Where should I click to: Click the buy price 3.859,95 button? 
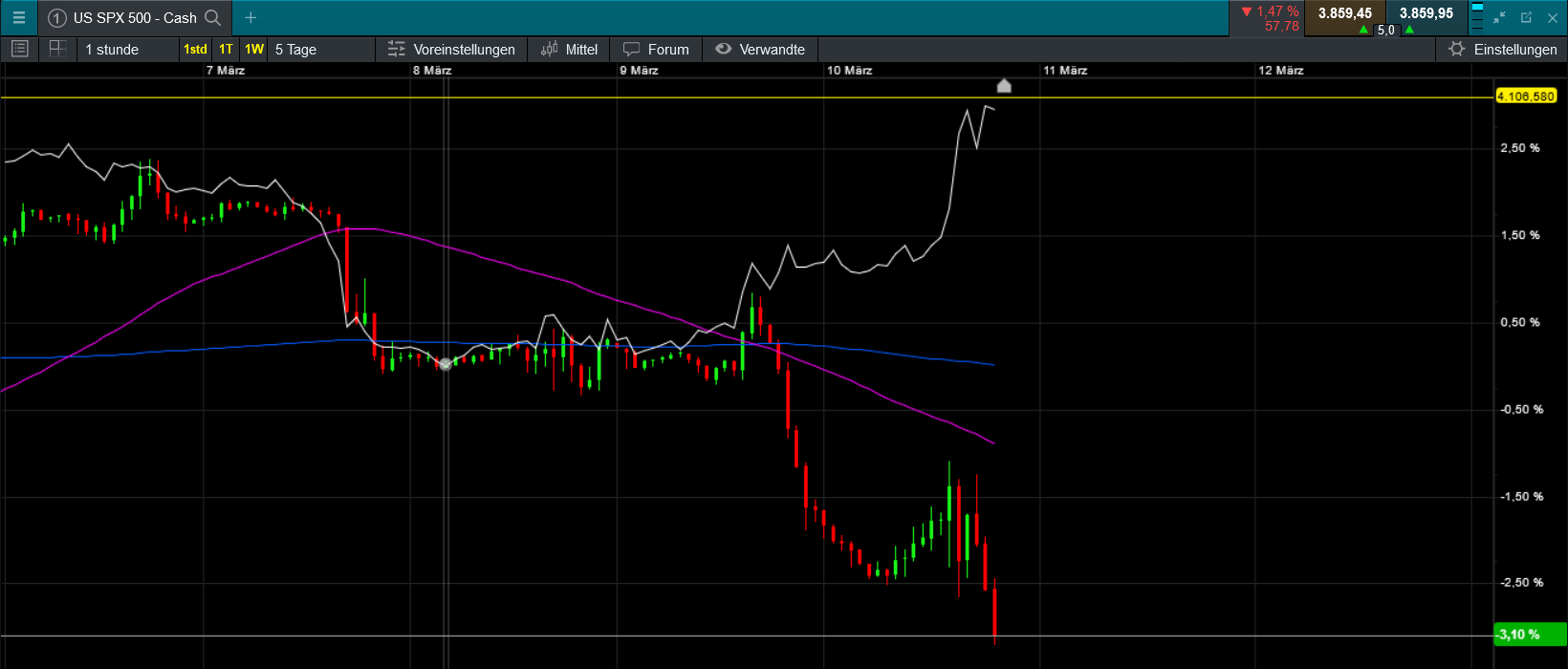tap(1426, 13)
